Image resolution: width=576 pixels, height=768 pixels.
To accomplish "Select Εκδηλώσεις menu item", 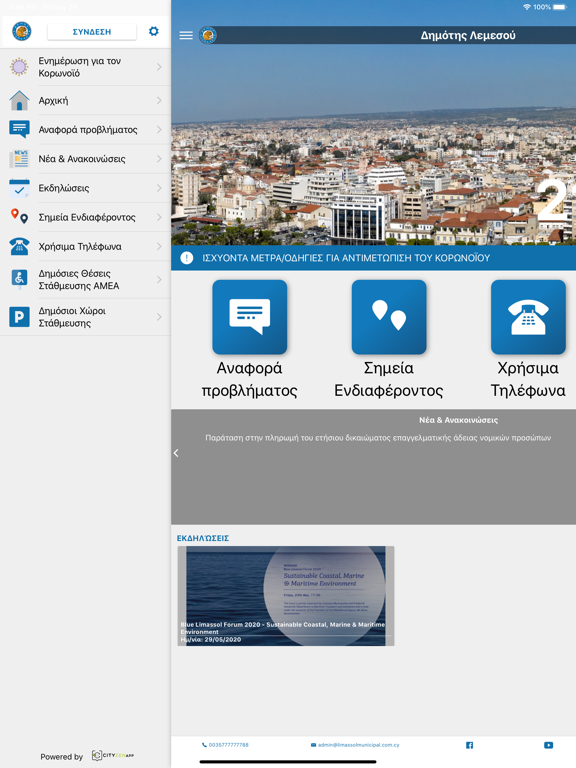I will (85, 188).
